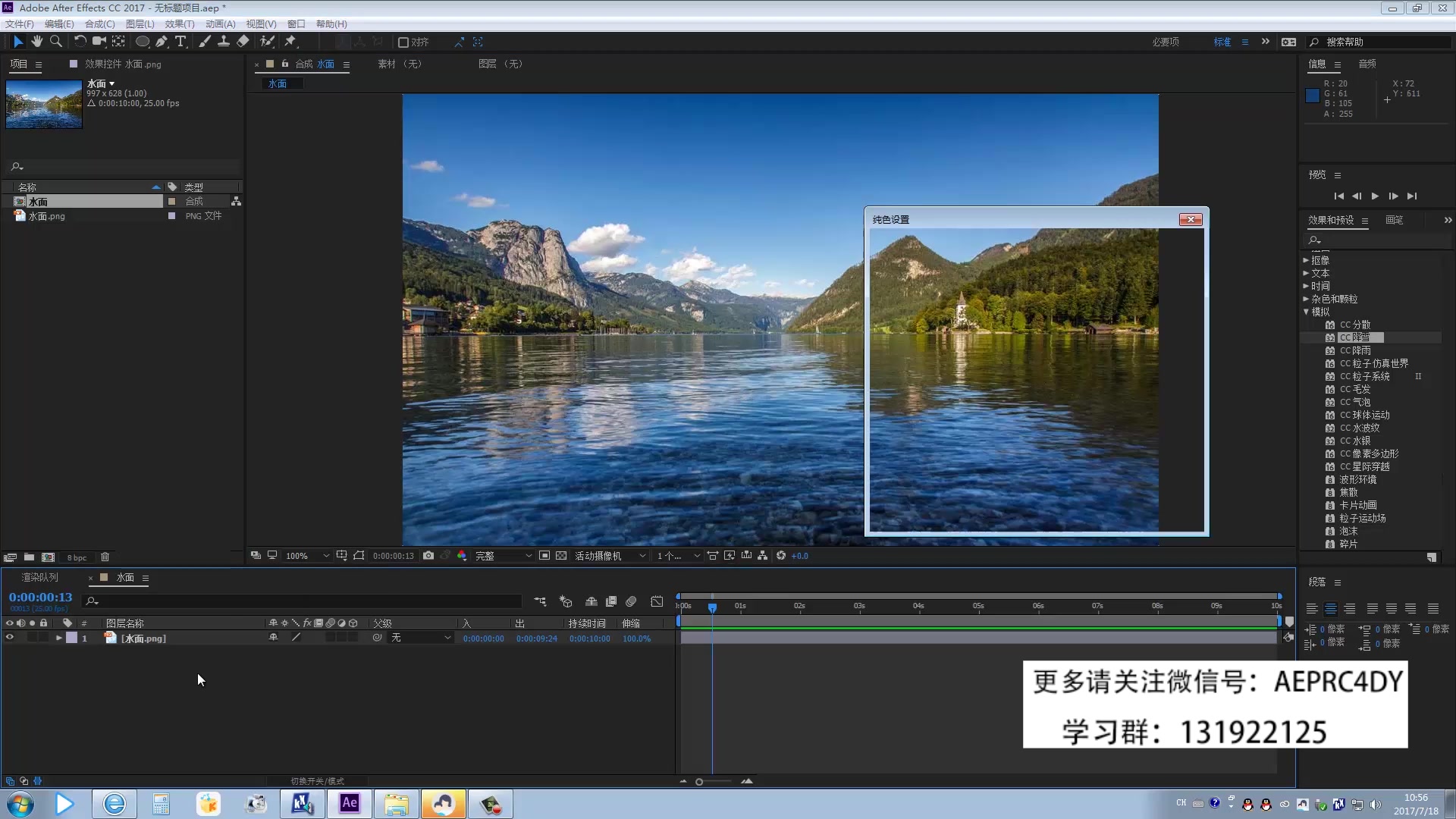This screenshot has height=819, width=1456.
Task: Toggle the transparency grid button in viewer
Action: 561,556
